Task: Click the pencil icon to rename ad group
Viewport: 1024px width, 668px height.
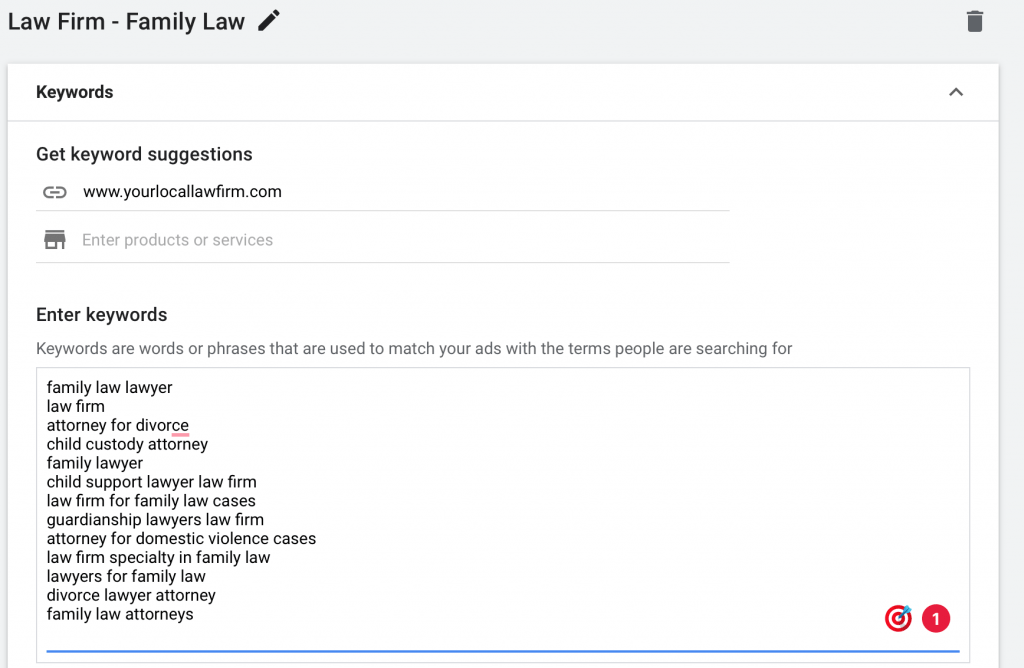Action: (268, 21)
